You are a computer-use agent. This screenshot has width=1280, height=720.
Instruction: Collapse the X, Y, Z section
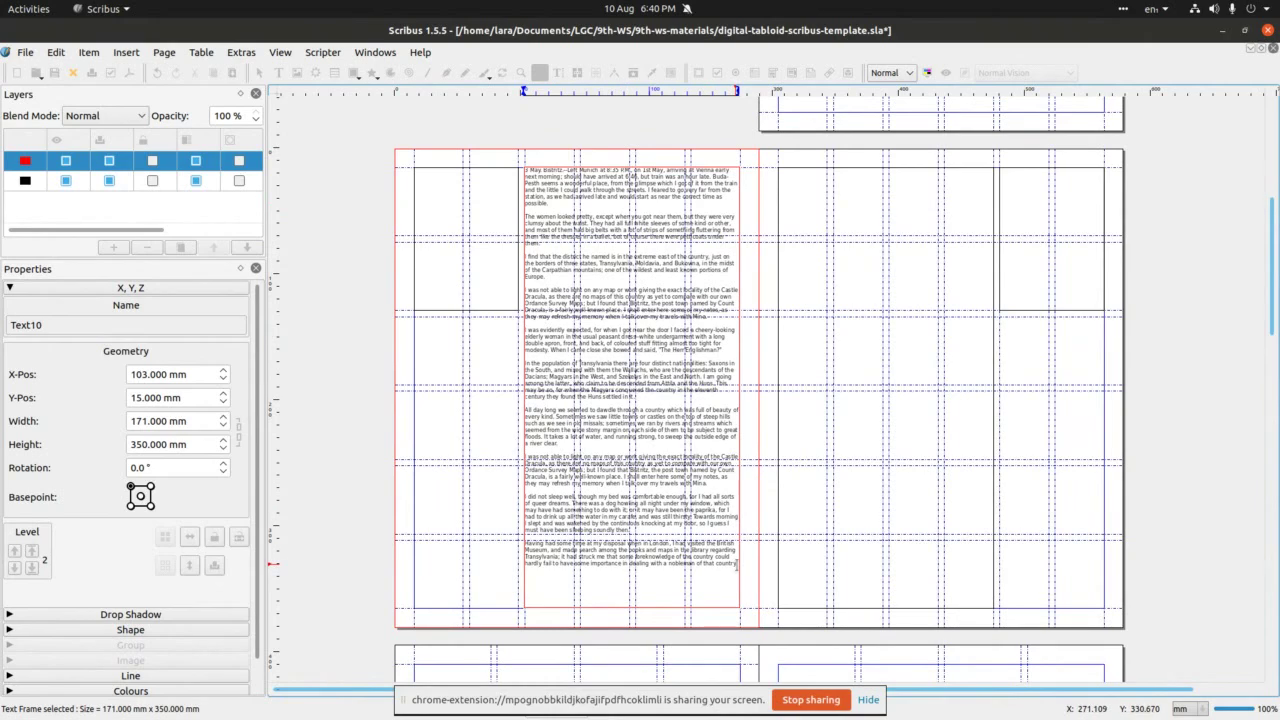(130, 288)
